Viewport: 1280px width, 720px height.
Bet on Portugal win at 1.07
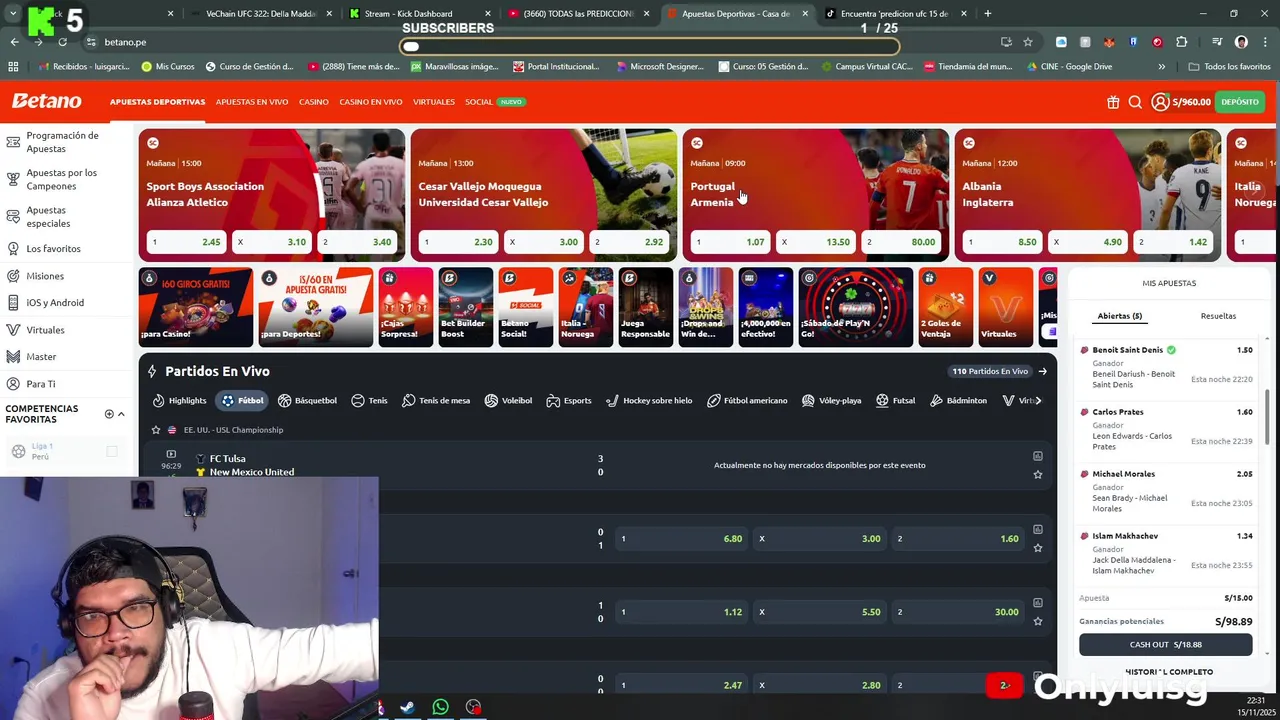click(x=730, y=242)
